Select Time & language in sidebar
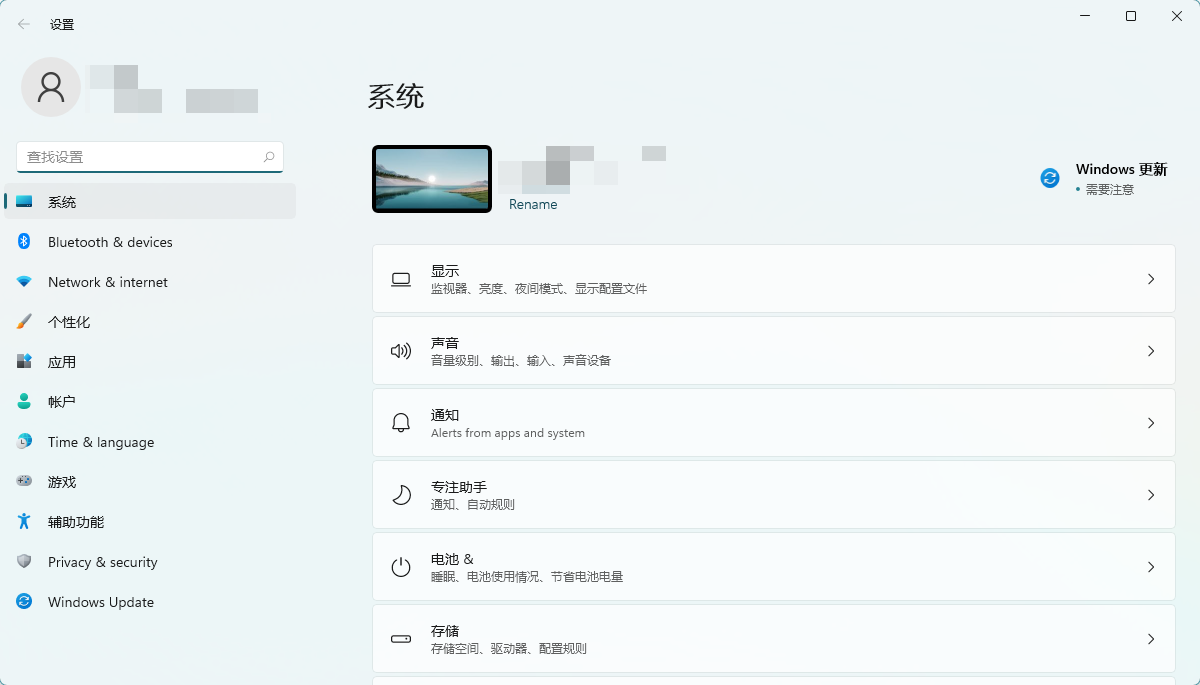1200x685 pixels. [x=101, y=442]
